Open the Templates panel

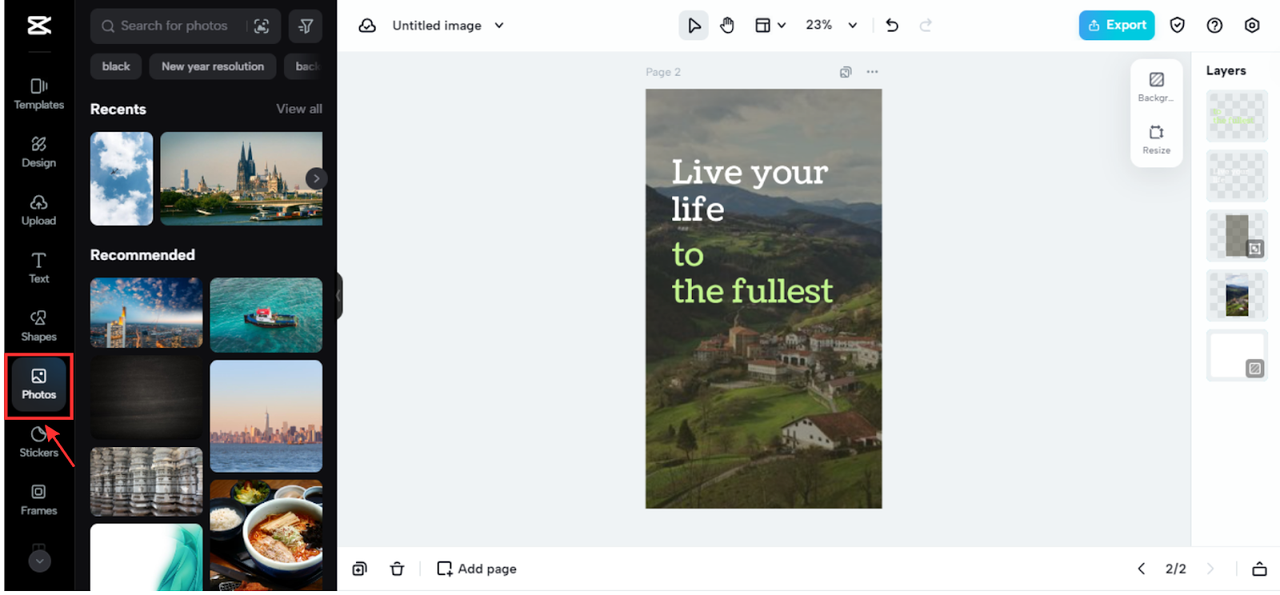click(x=39, y=94)
